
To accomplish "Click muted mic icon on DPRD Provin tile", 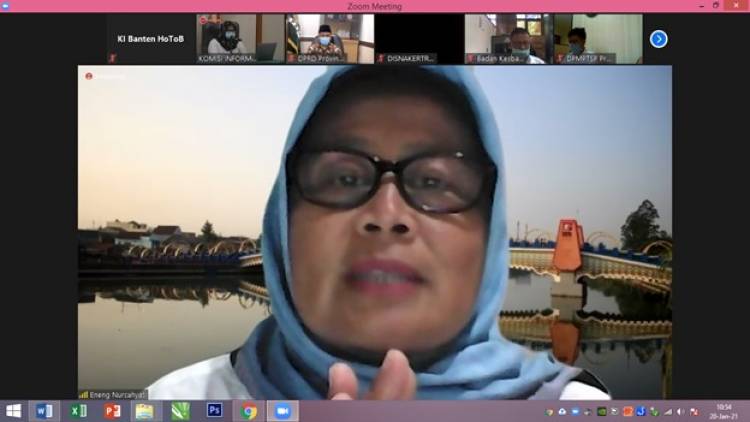I will coord(291,58).
